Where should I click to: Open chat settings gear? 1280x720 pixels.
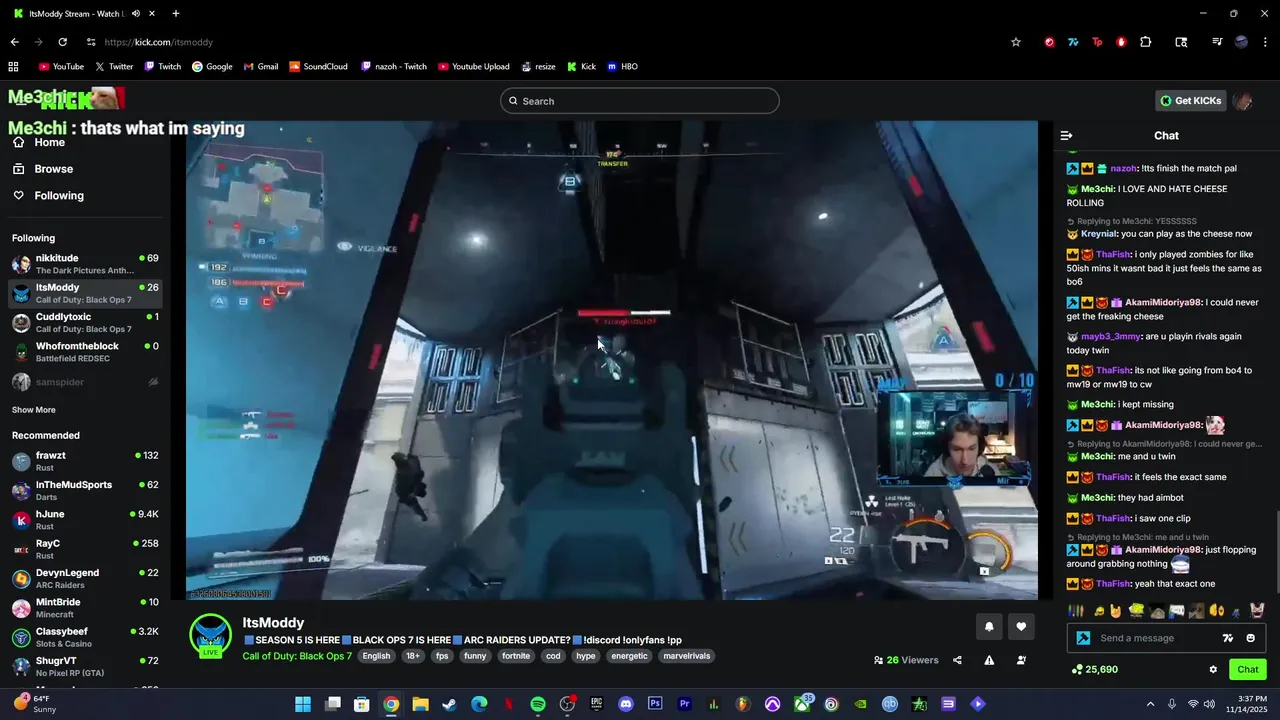tap(1213, 670)
